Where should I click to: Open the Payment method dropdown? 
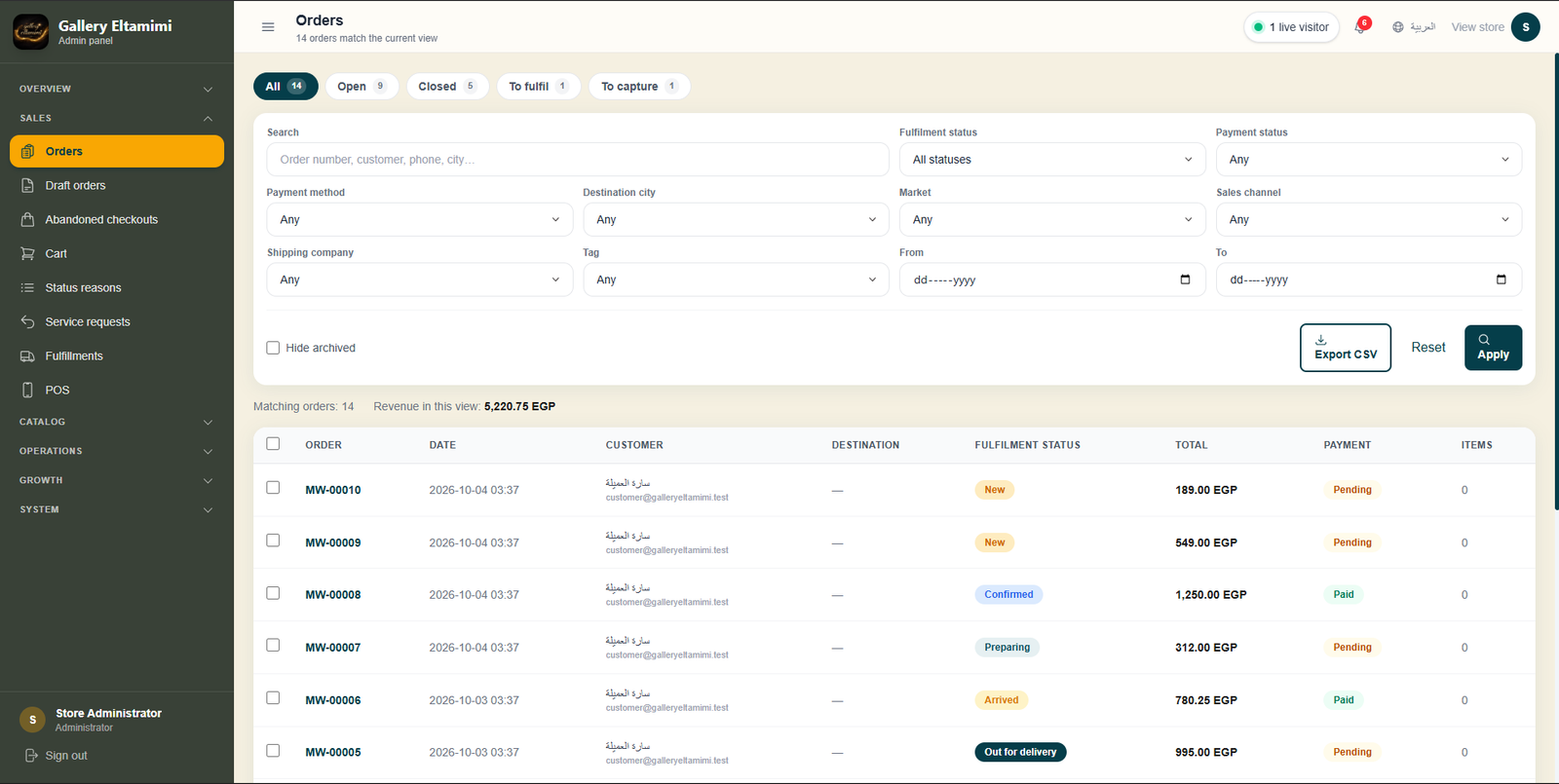point(420,220)
